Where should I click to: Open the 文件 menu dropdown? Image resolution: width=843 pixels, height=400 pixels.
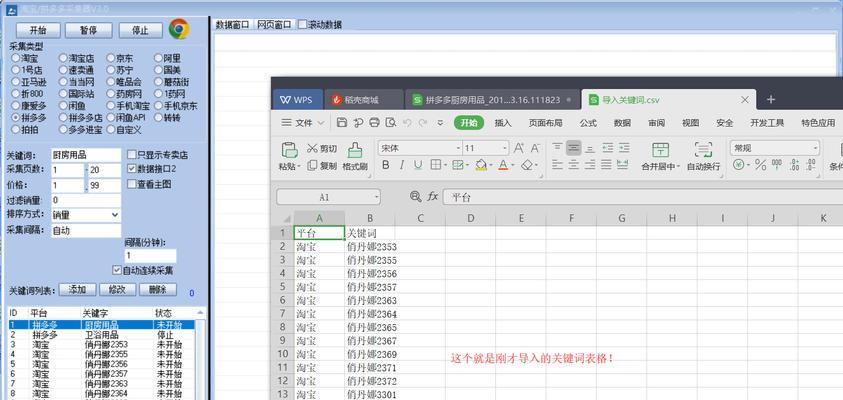(303, 123)
